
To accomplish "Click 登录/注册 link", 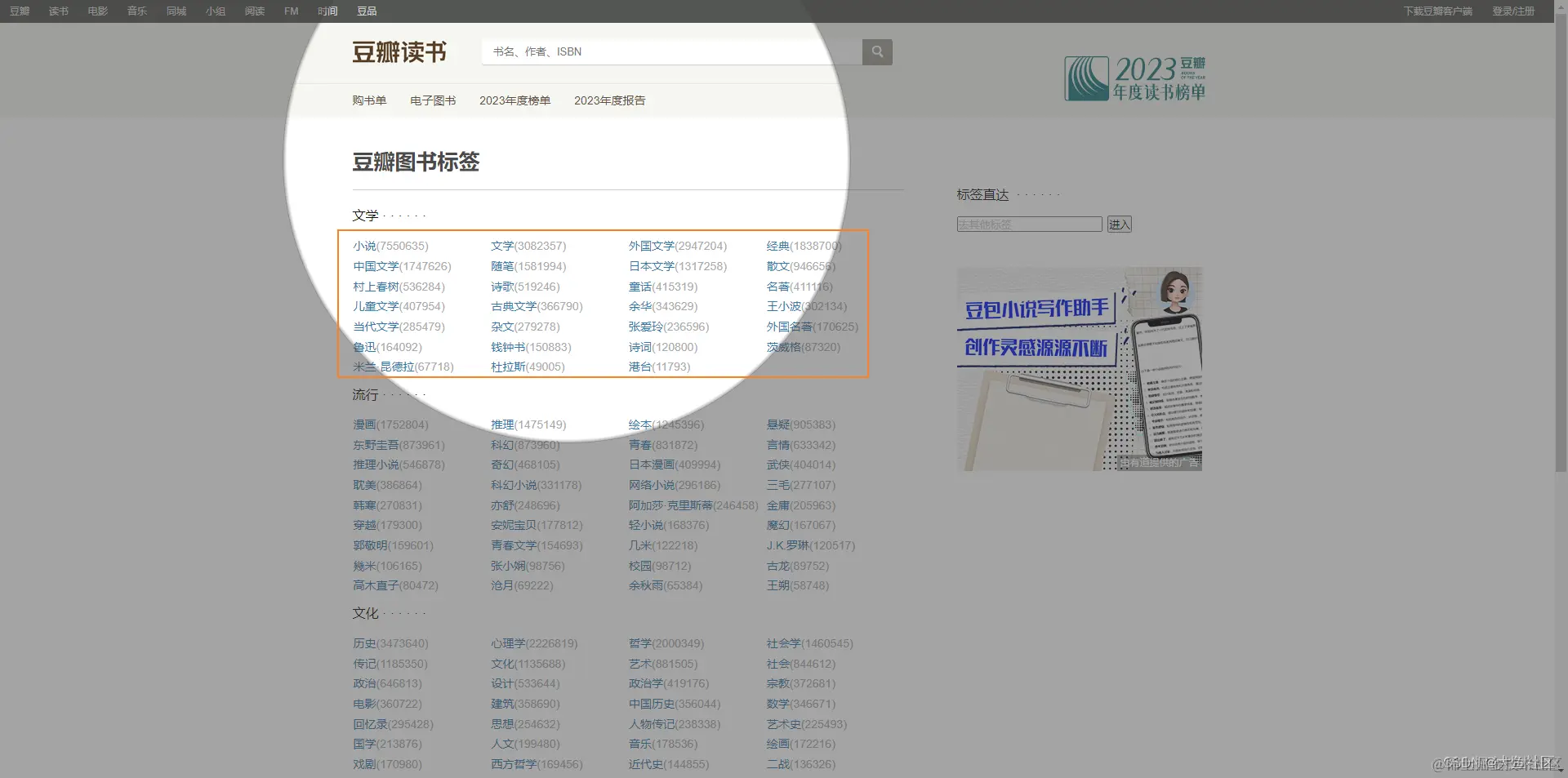I will tap(1513, 11).
